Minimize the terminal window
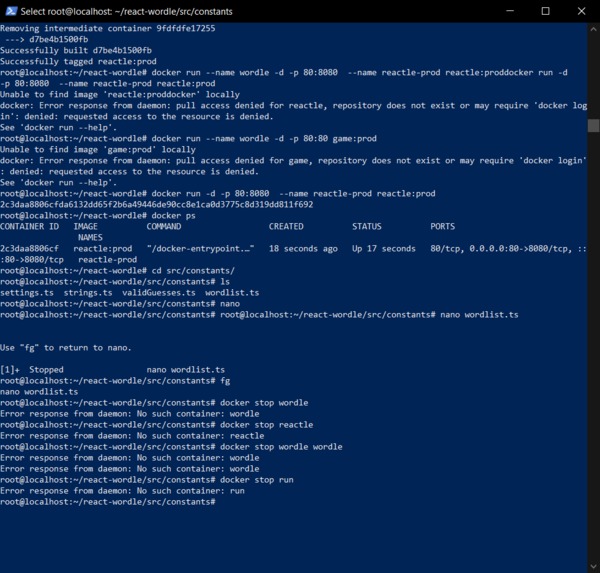The image size is (600, 573). 510,11
